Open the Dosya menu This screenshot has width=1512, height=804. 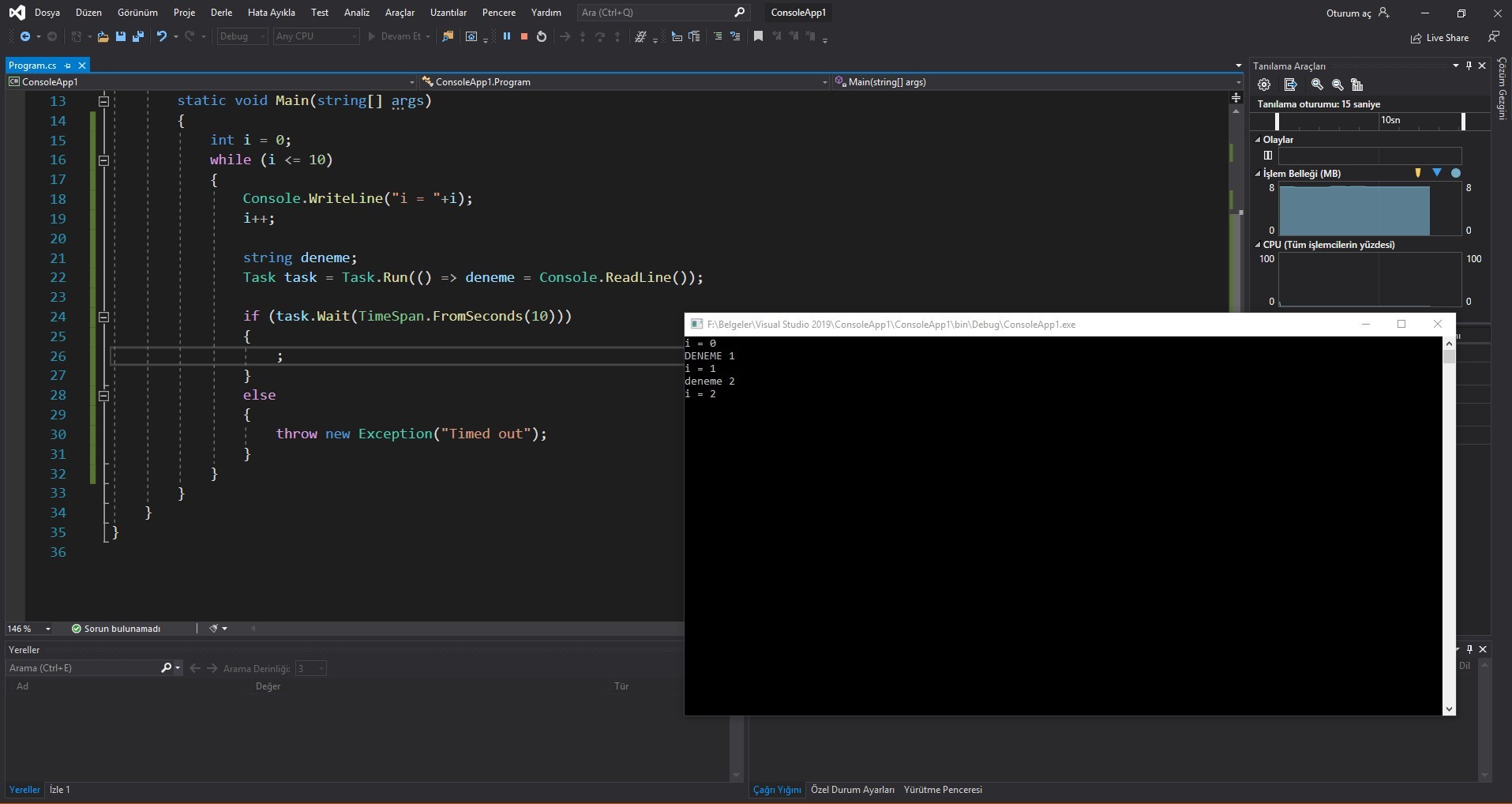(47, 13)
